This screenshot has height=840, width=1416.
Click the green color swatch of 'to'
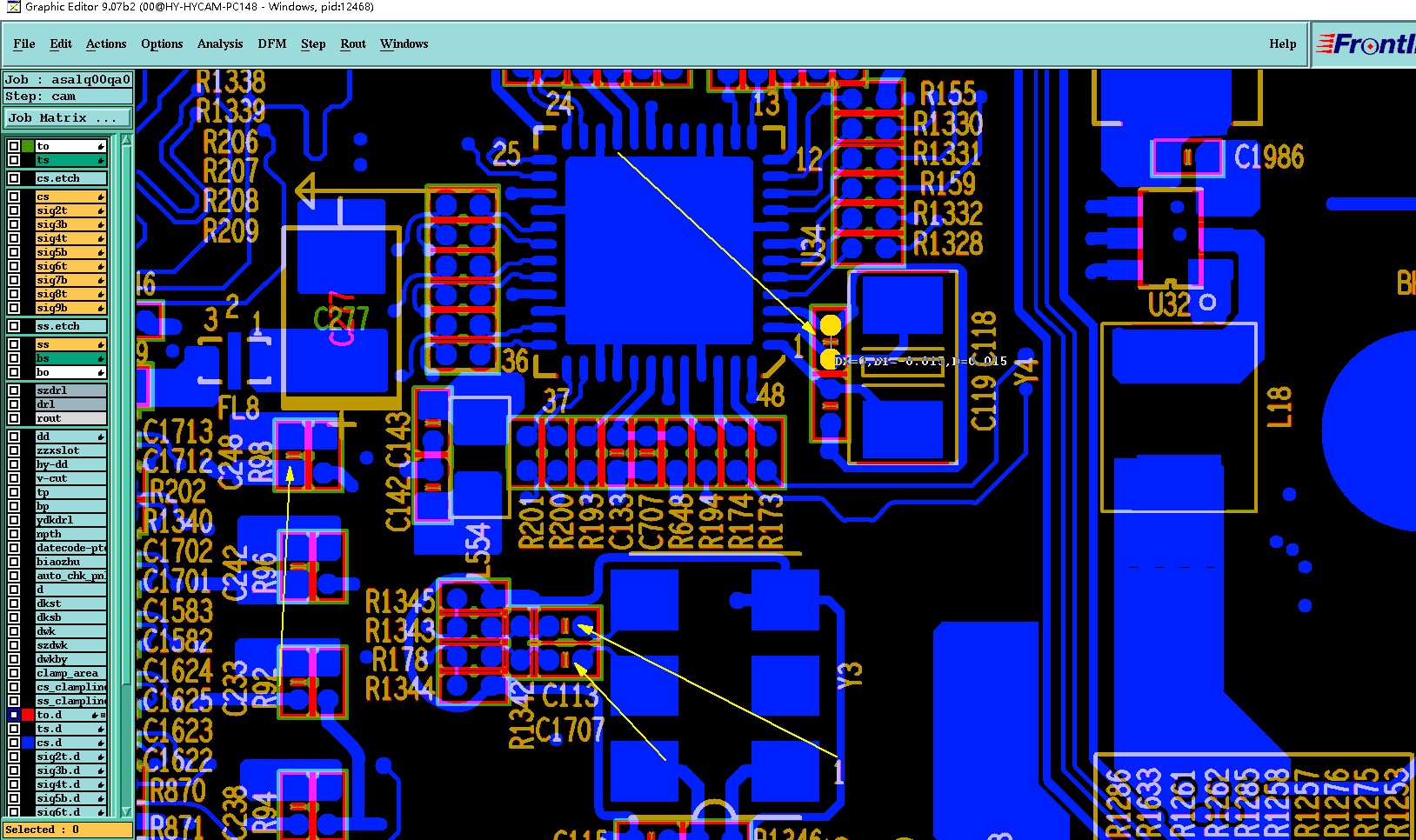coord(28,146)
